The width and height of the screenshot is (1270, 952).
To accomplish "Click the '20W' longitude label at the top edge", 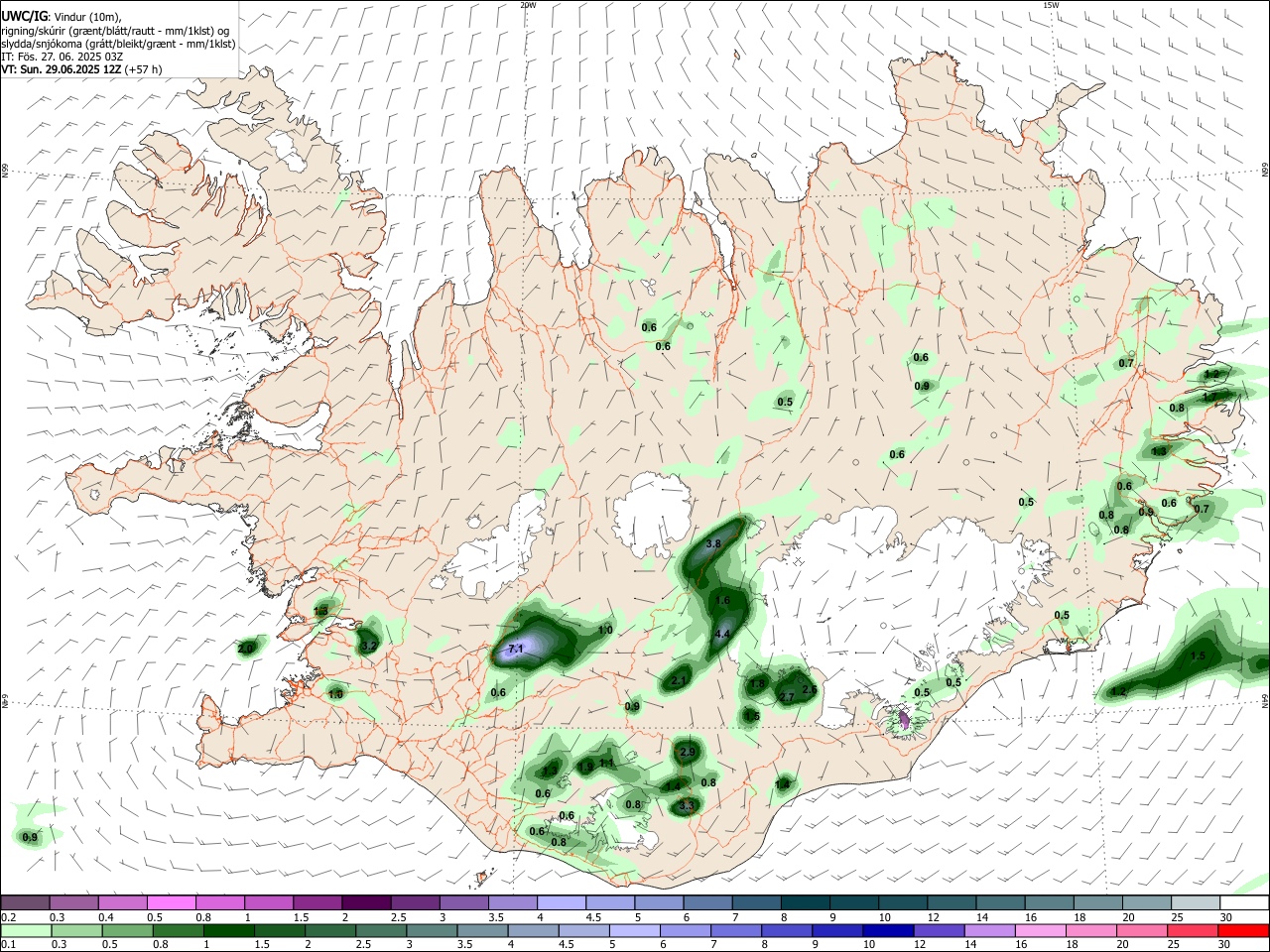I will [x=528, y=5].
